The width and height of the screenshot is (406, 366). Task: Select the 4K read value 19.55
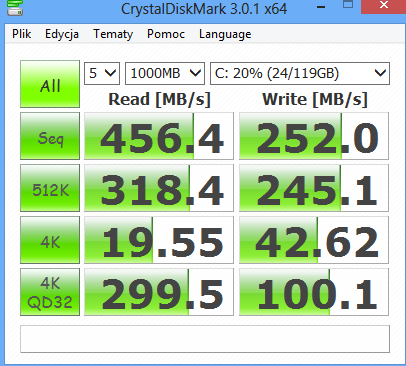pos(159,240)
